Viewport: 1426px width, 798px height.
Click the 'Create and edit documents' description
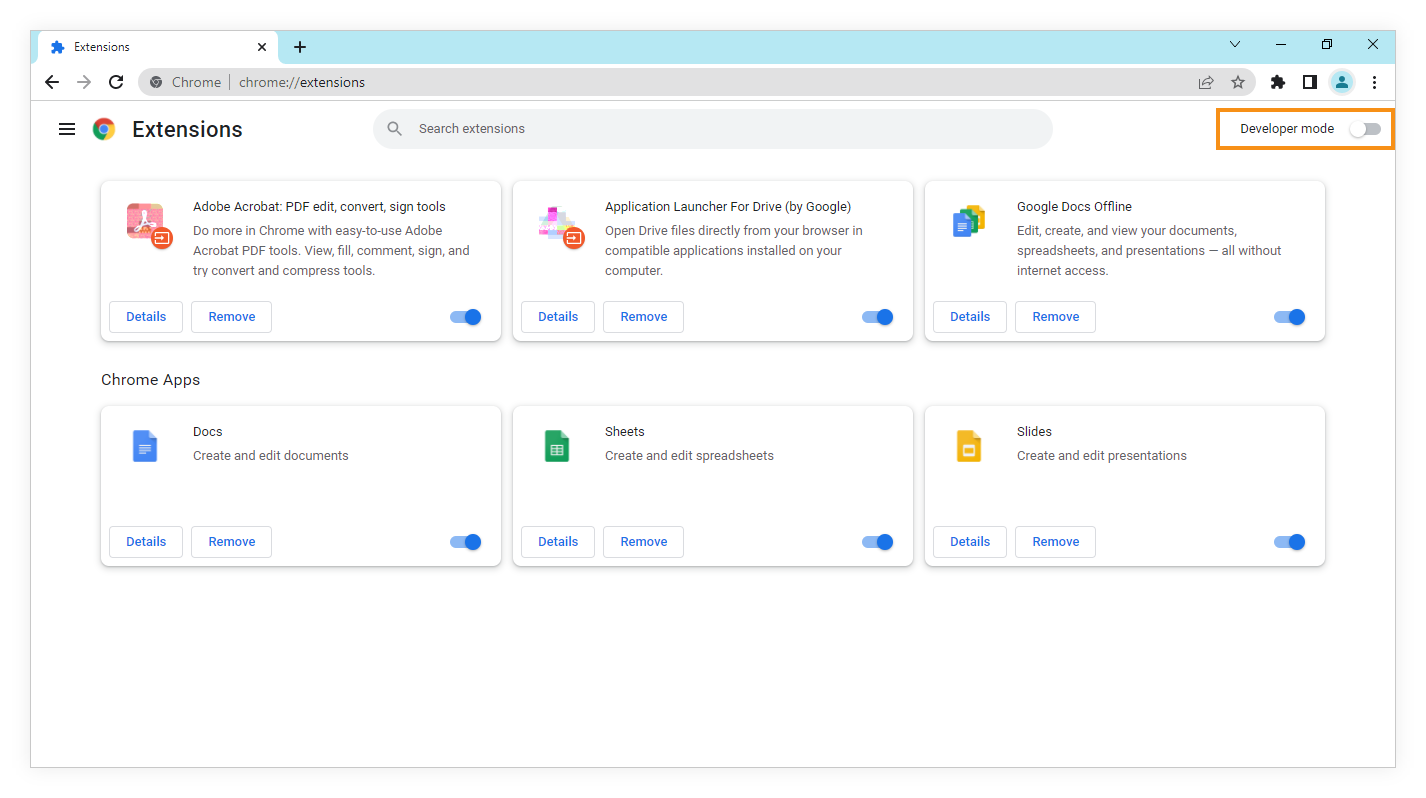point(271,456)
